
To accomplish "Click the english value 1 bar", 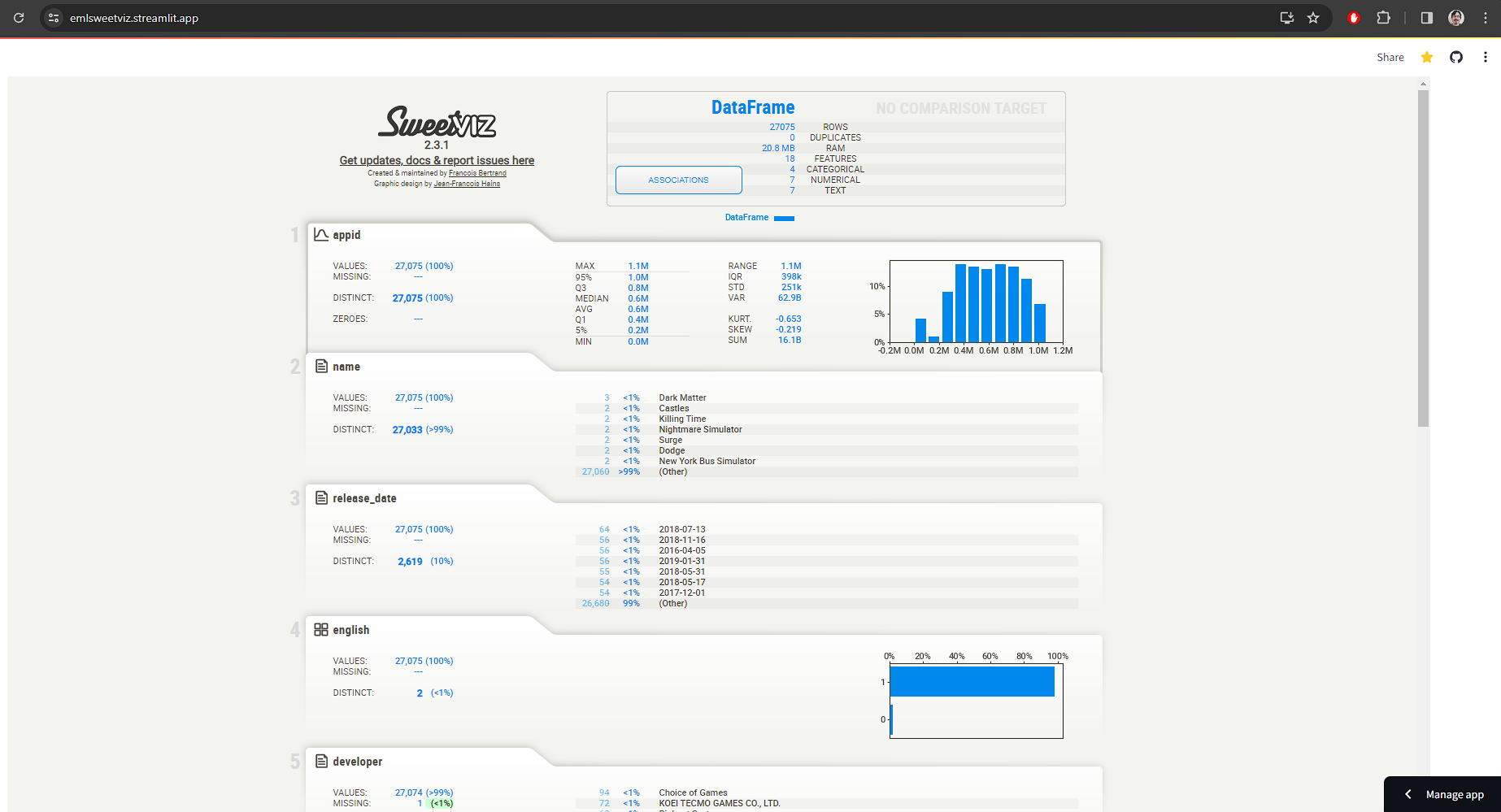I will coord(972,681).
